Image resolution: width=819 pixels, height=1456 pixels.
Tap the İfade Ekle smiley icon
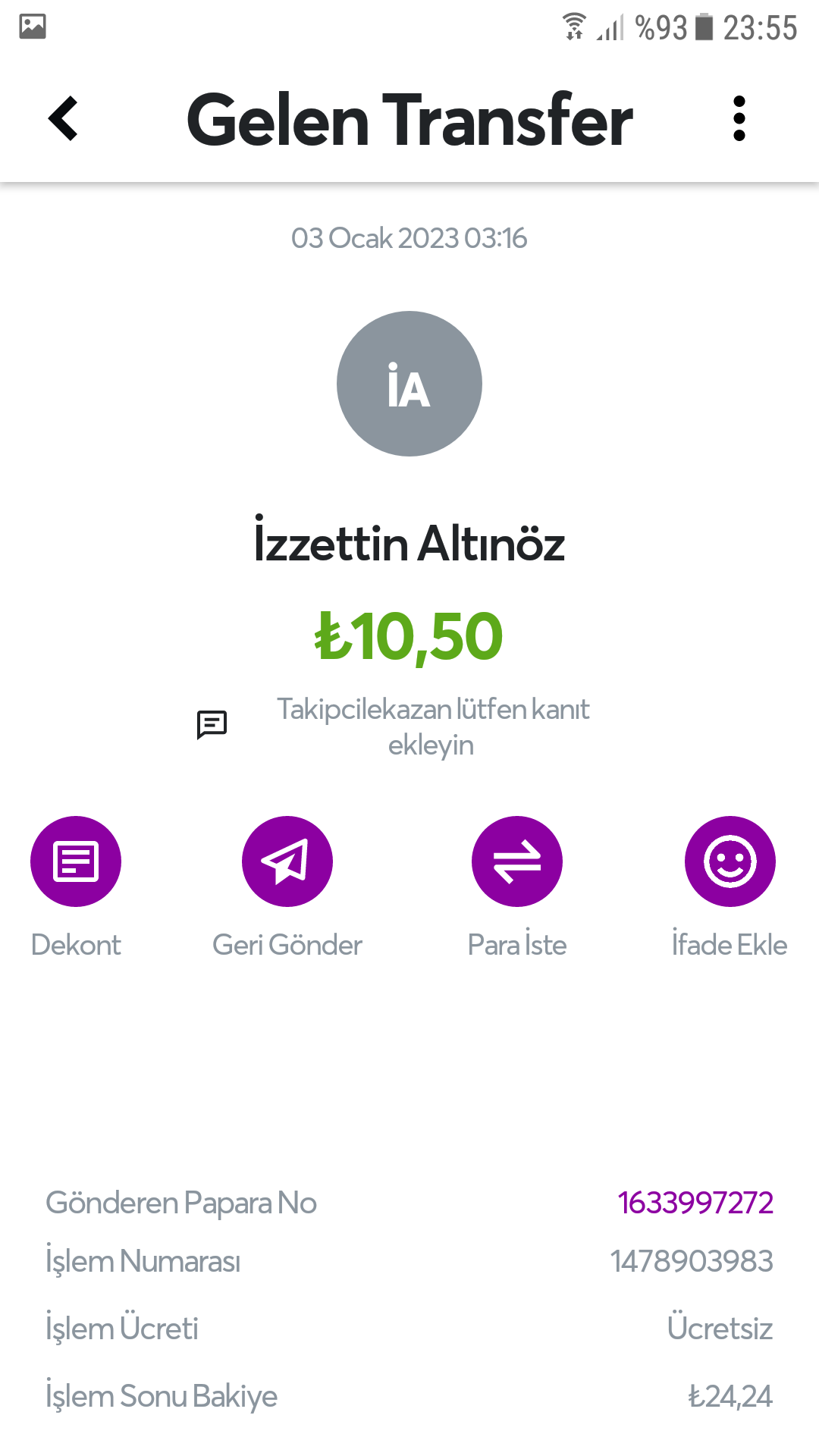pos(730,861)
